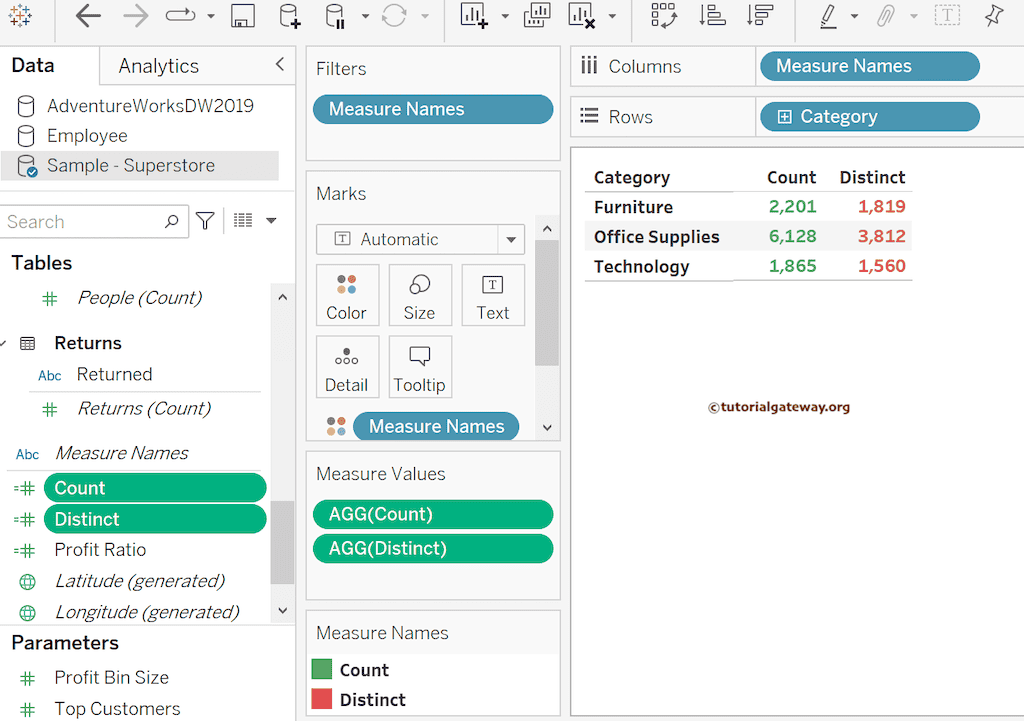Click the Undo back arrow
1024x721 pixels.
(88, 16)
